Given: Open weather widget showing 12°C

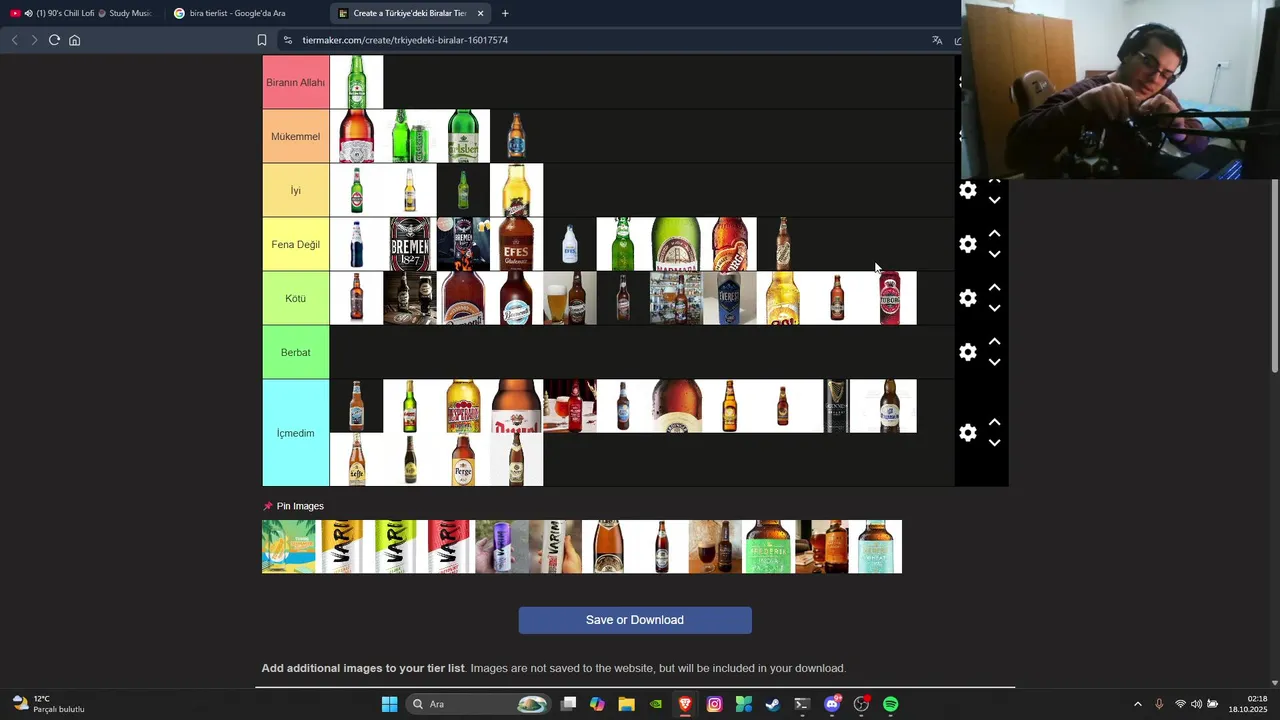Looking at the screenshot, I should coord(50,704).
